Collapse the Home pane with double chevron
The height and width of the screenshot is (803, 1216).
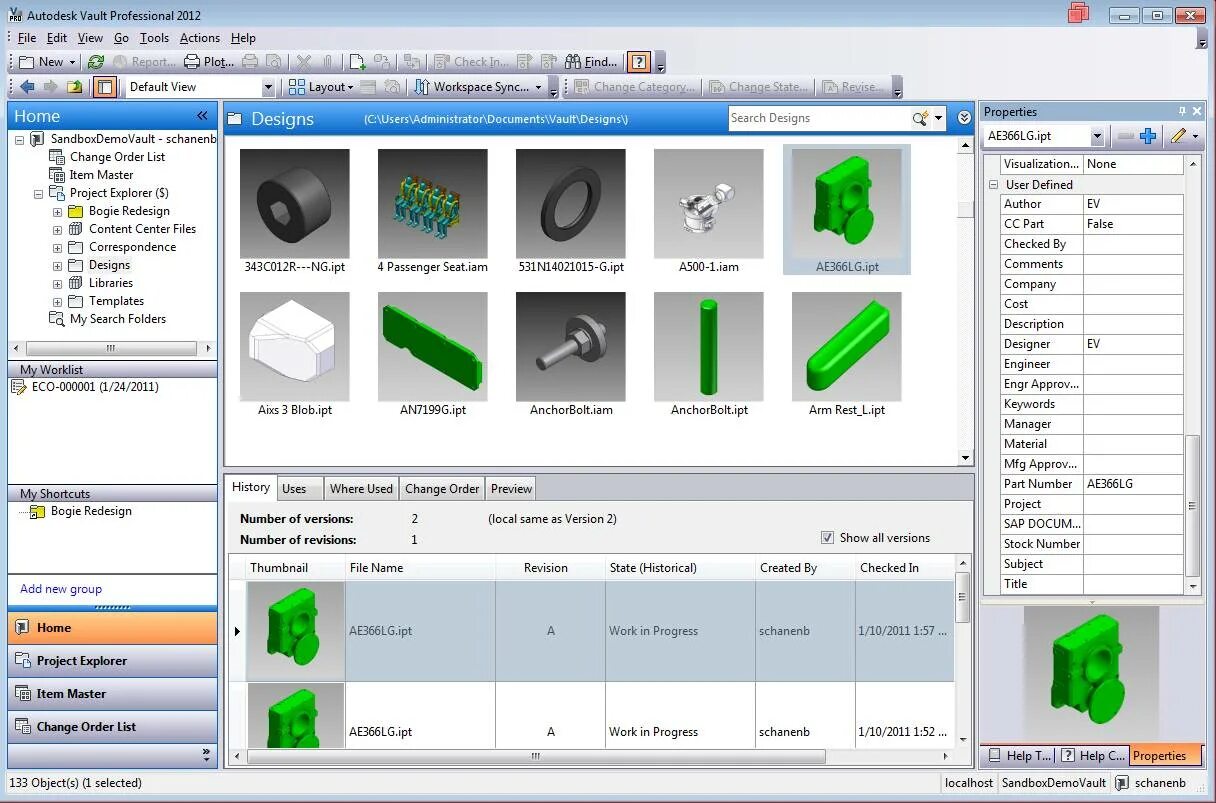[x=202, y=116]
